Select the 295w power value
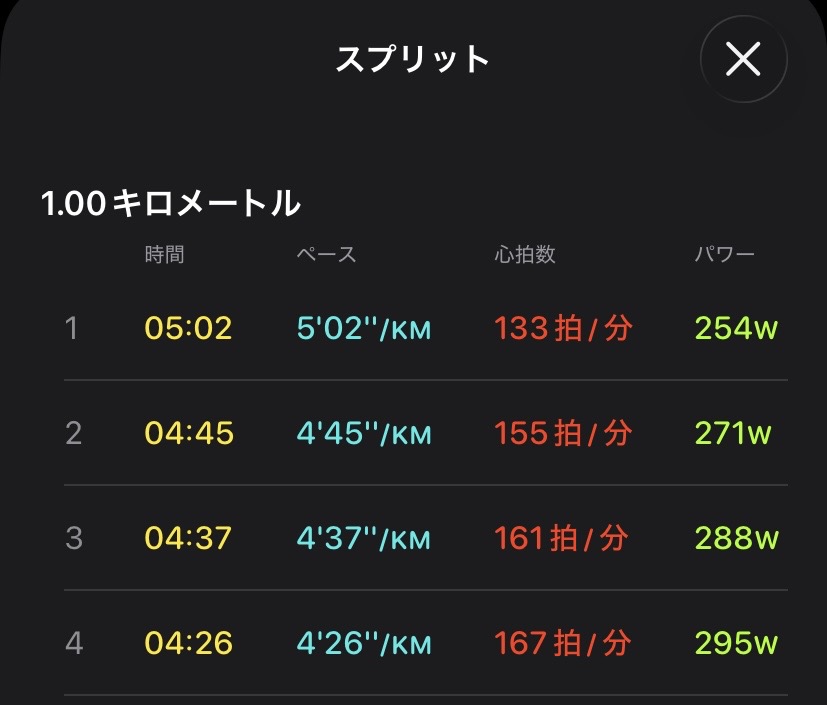The height and width of the screenshot is (705, 827). tap(736, 643)
